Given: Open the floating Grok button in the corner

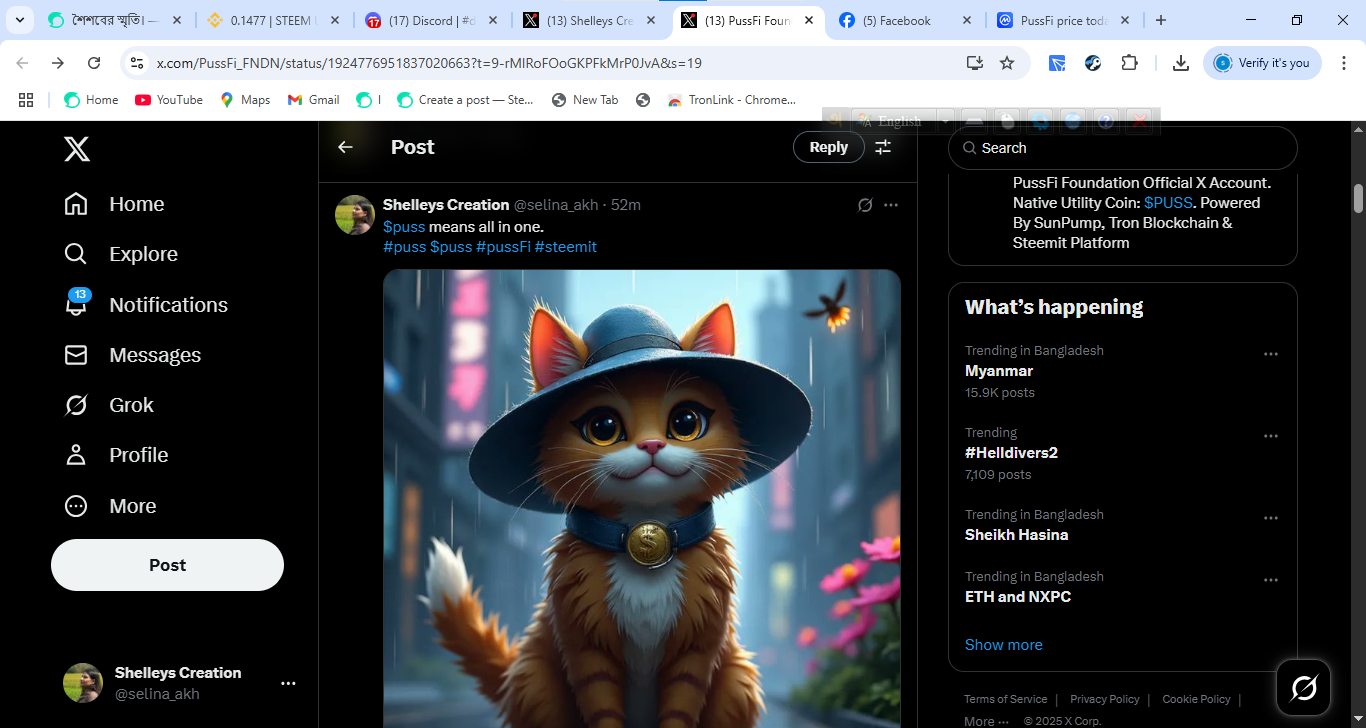Looking at the screenshot, I should pos(1304,687).
